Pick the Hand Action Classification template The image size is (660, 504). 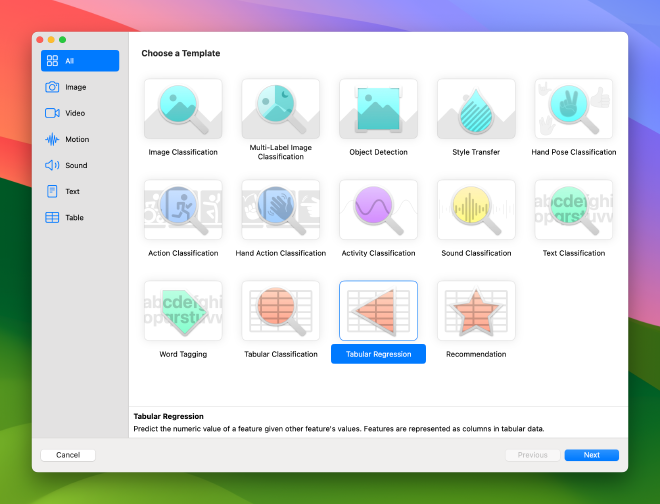(x=280, y=210)
